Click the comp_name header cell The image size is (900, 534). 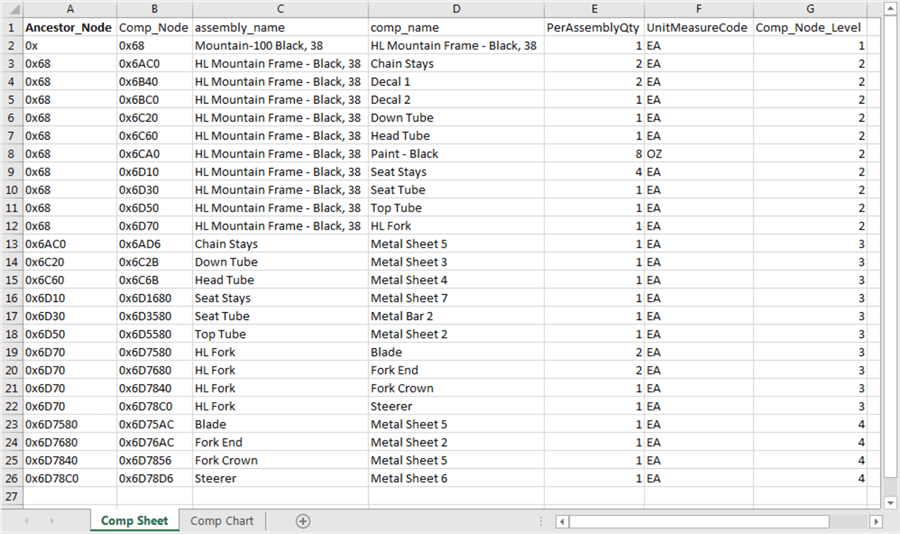(x=456, y=28)
